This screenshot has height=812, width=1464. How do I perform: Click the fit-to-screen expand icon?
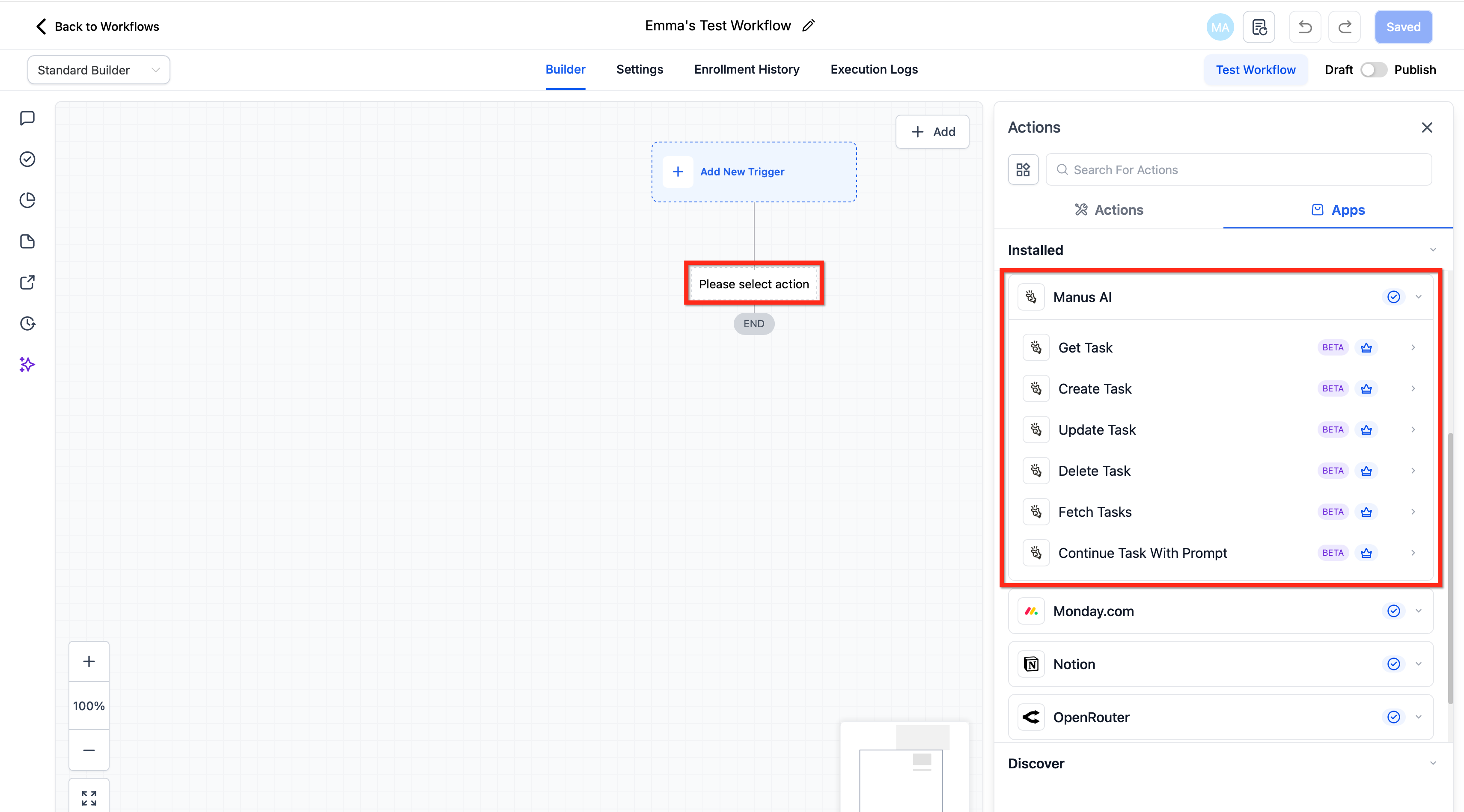pos(89,798)
